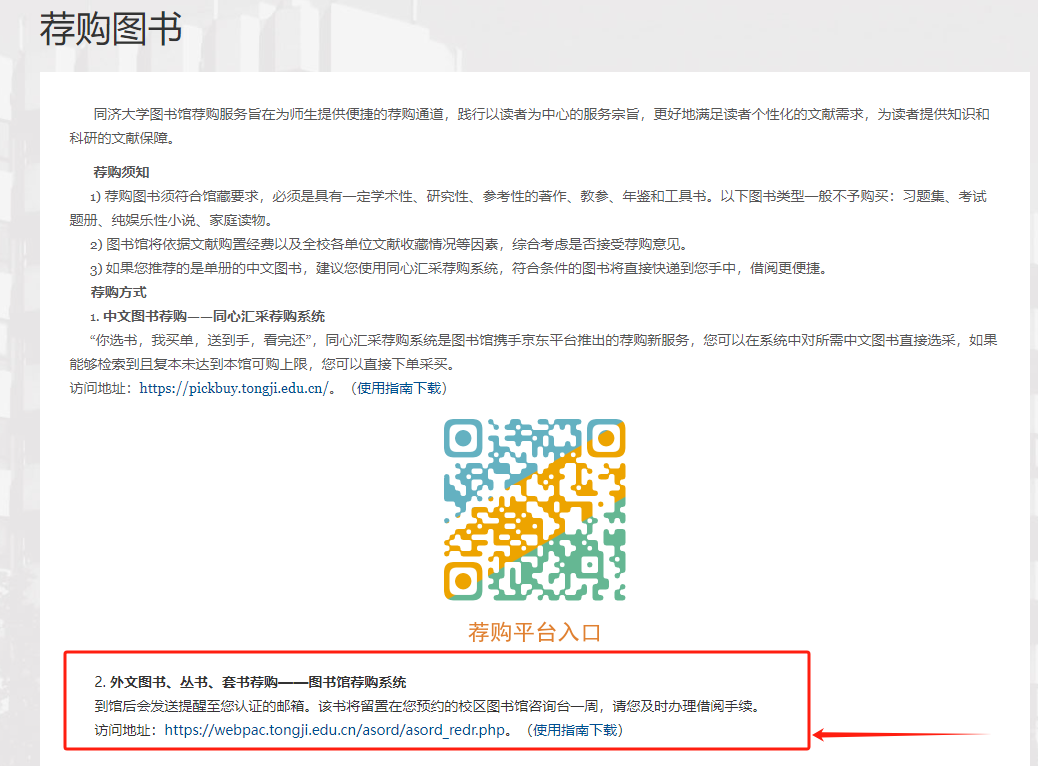Click heading 外文图书、丛书、套书荐购——图书馆荐购系统

pyautogui.click(x=258, y=682)
